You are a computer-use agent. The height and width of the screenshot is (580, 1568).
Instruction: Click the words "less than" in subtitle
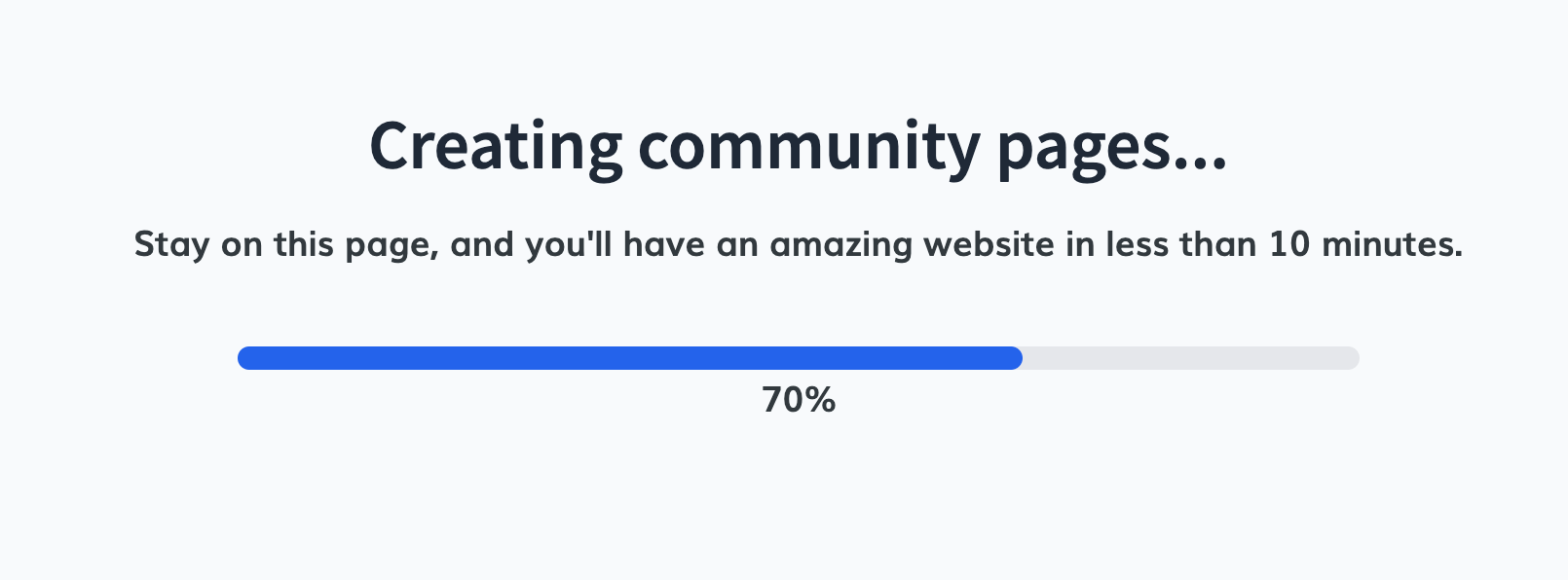pyautogui.click(x=1185, y=244)
